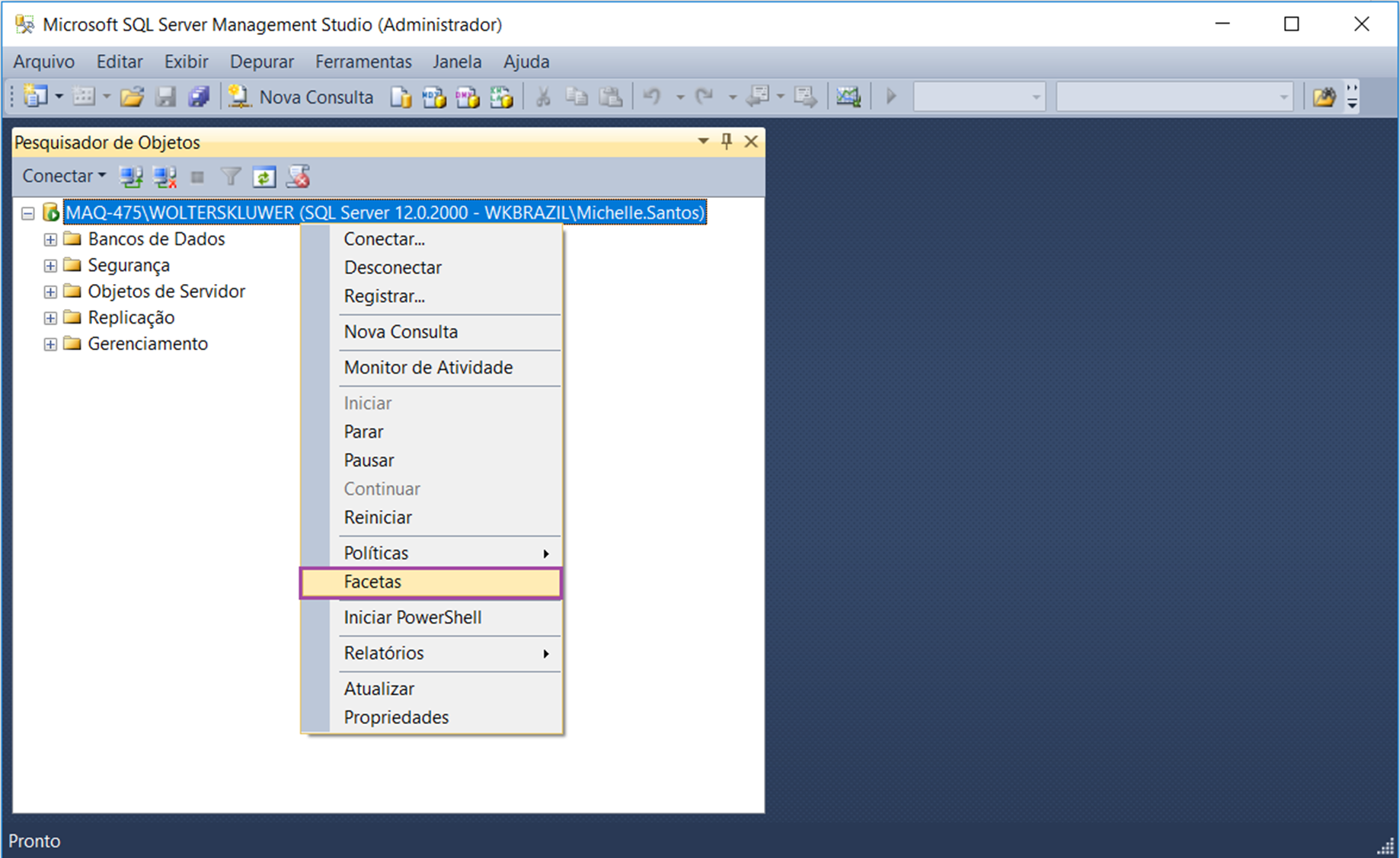Pin the Pesquisador de Objetos panel
Viewport: 1400px width, 858px height.
click(x=727, y=142)
